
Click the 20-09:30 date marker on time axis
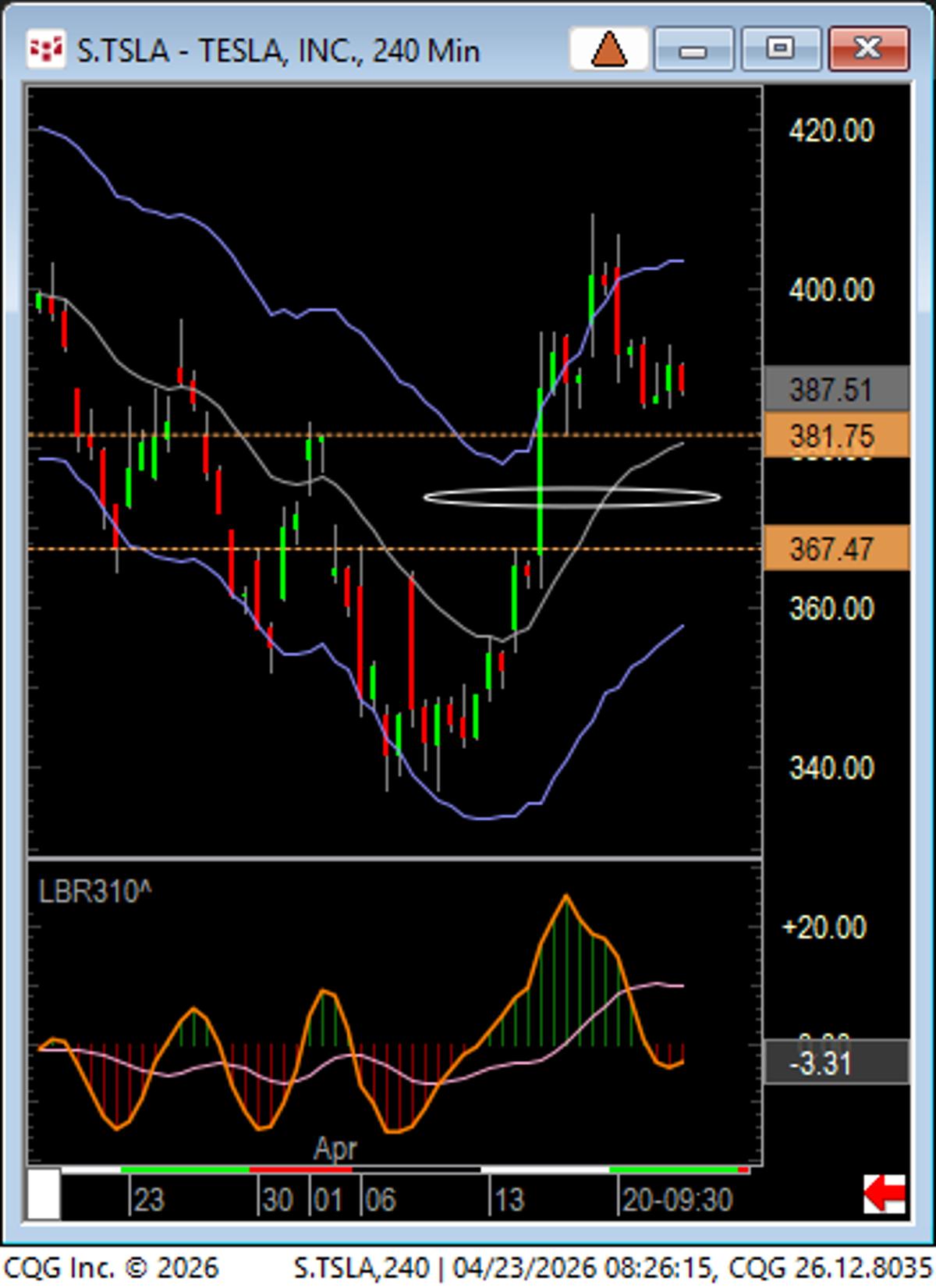pyautogui.click(x=677, y=1200)
